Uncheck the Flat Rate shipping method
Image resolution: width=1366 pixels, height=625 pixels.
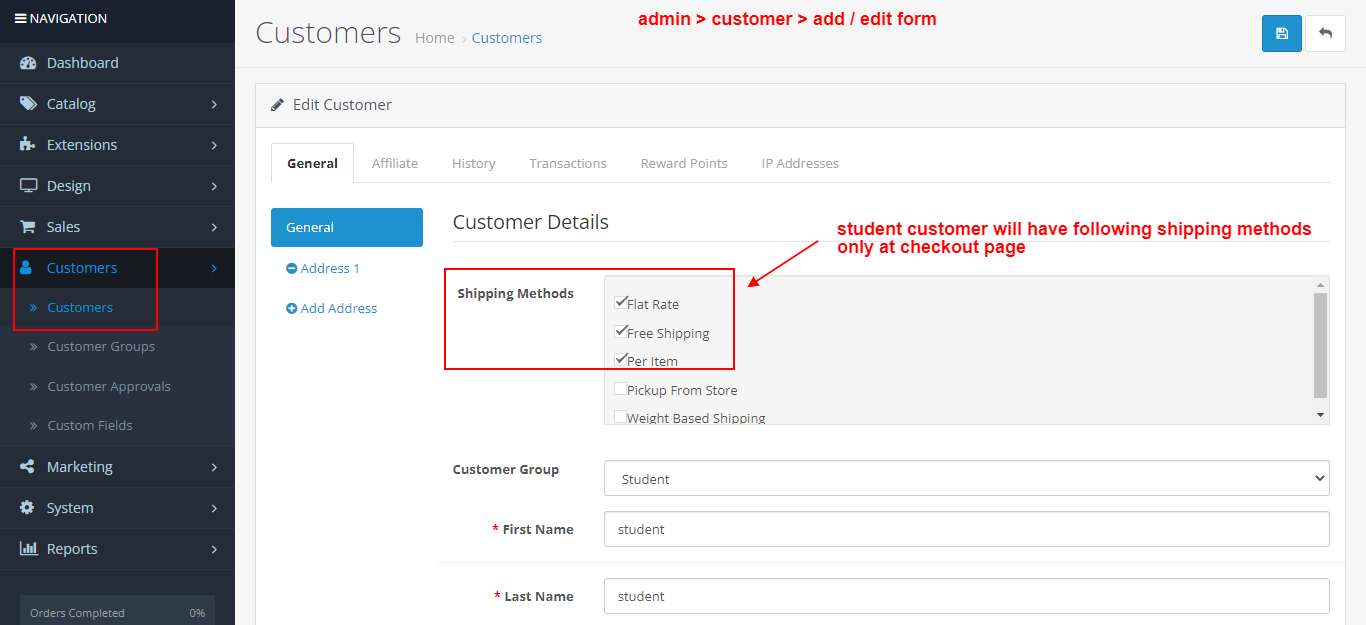(621, 302)
